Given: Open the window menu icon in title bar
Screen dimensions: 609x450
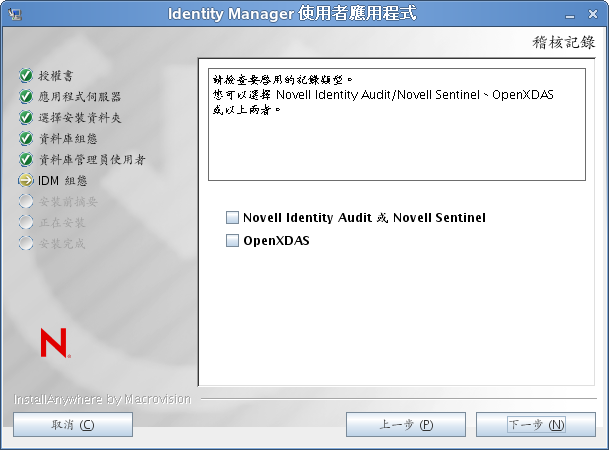Looking at the screenshot, I should click(x=13, y=13).
